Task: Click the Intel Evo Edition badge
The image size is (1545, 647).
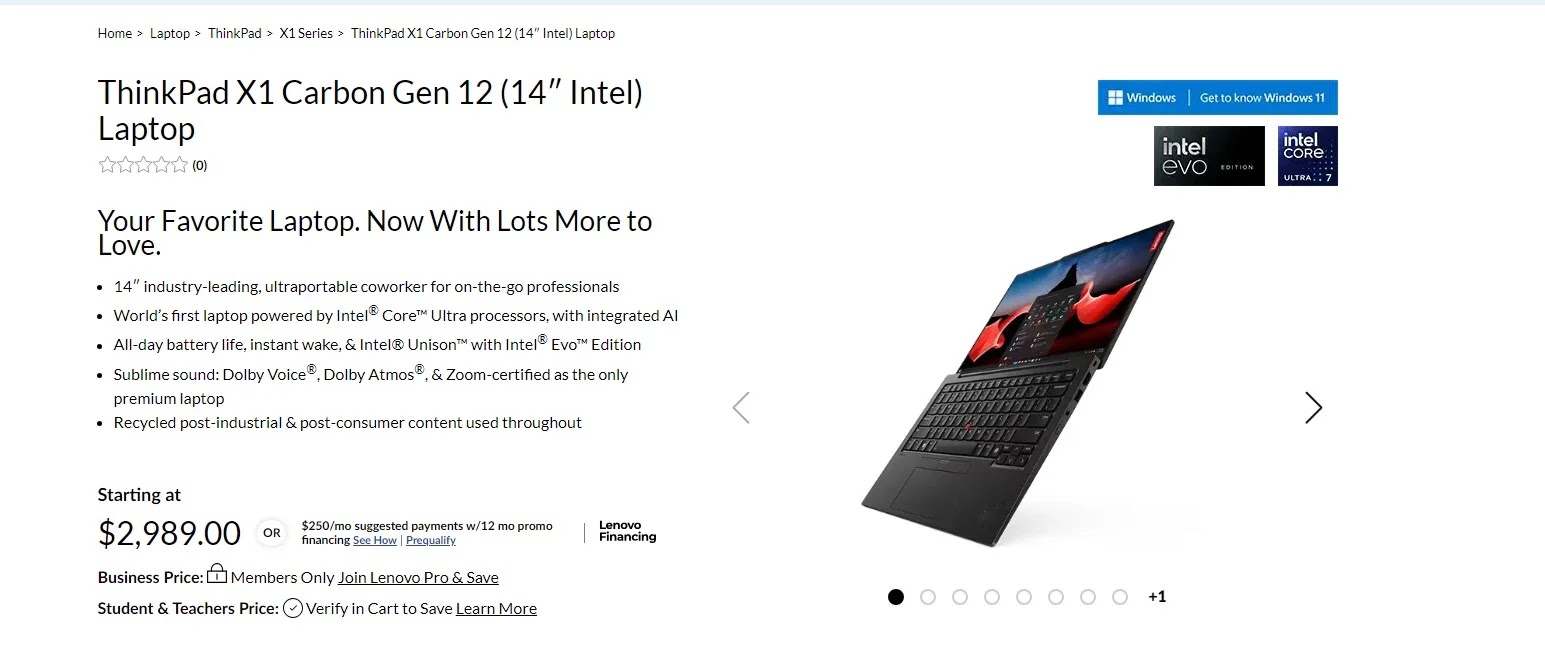Action: 1209,156
